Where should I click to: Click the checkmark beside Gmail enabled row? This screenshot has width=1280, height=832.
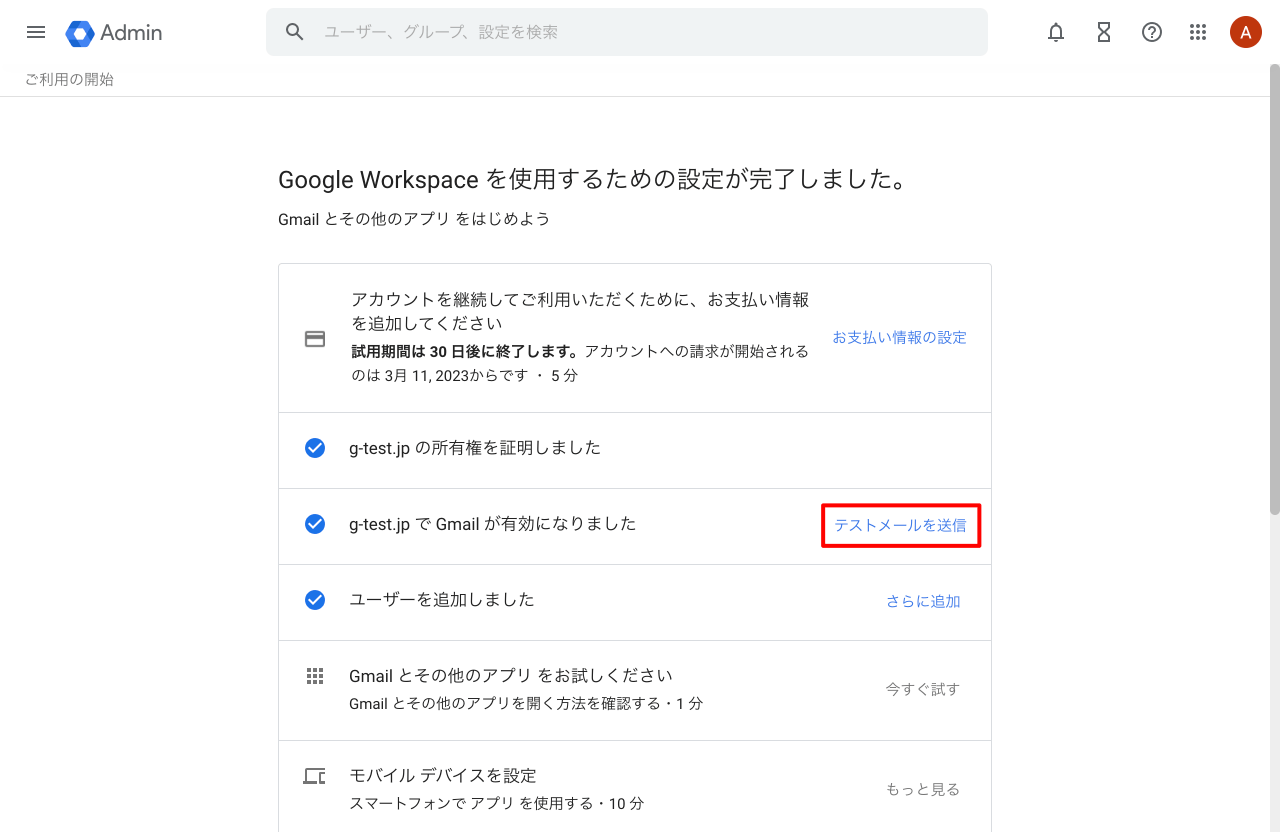point(315,524)
